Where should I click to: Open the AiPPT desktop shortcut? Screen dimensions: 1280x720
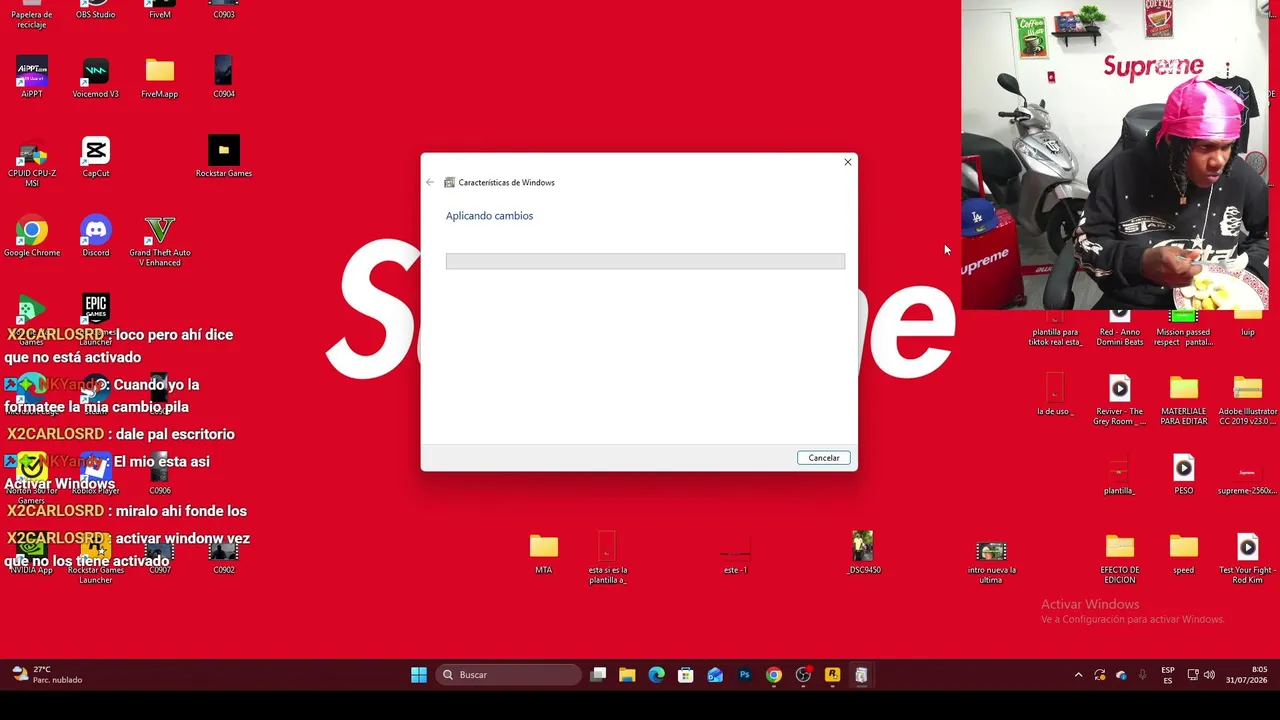(32, 78)
